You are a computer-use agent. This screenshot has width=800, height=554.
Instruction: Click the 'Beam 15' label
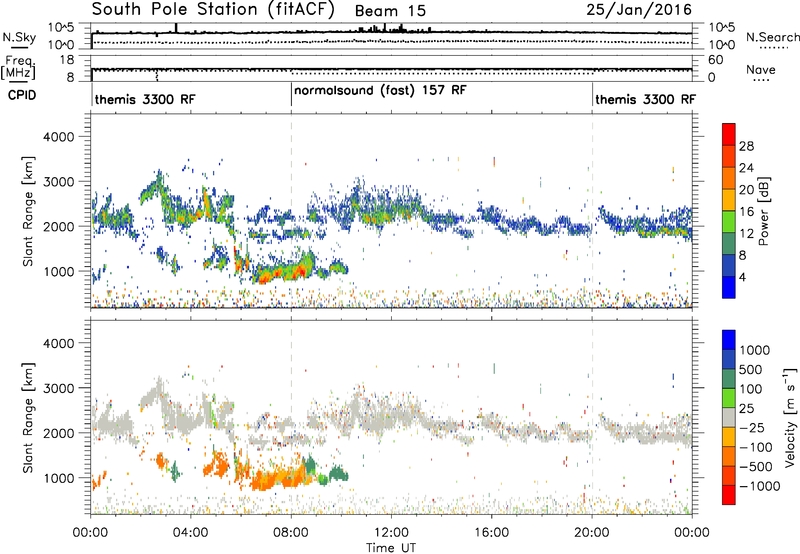click(x=390, y=11)
